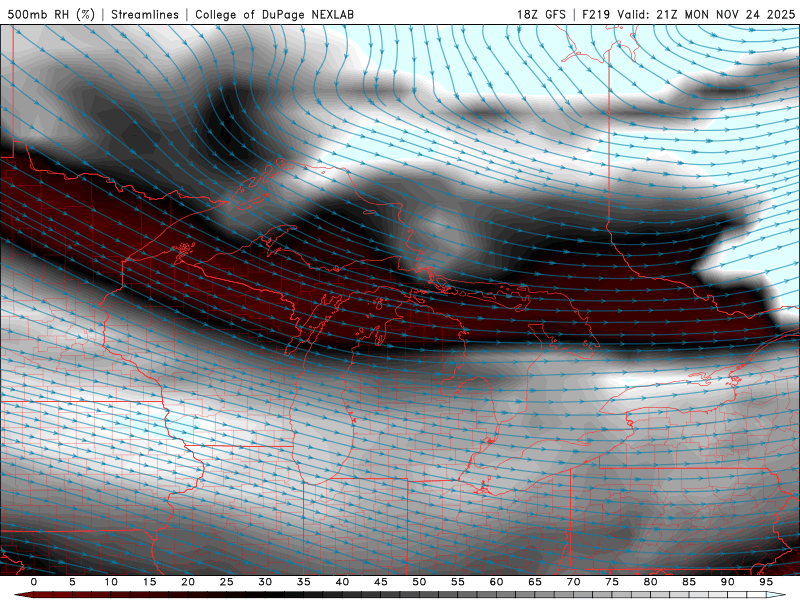
Task: Select the '55' label on the legend
Action: pyautogui.click(x=458, y=582)
